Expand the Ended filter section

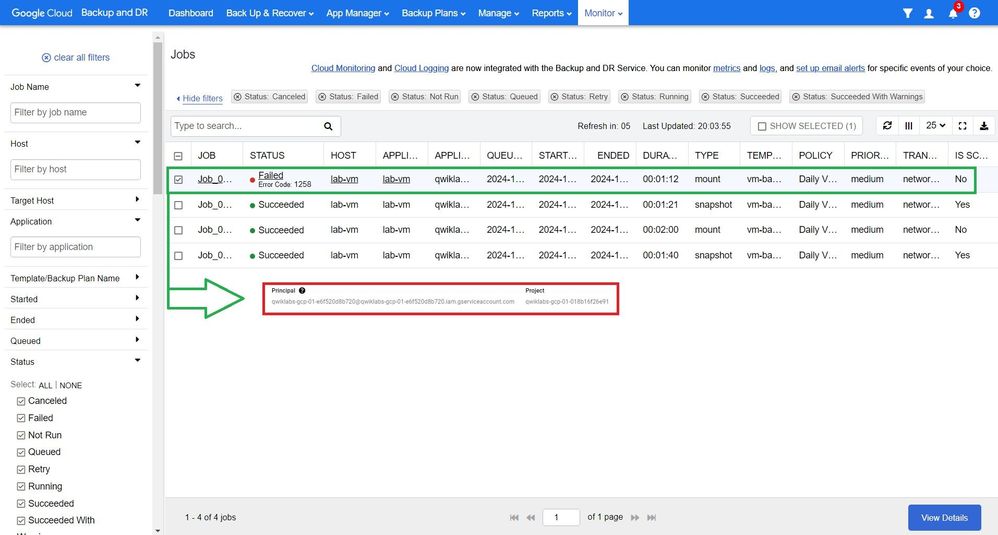(x=137, y=319)
